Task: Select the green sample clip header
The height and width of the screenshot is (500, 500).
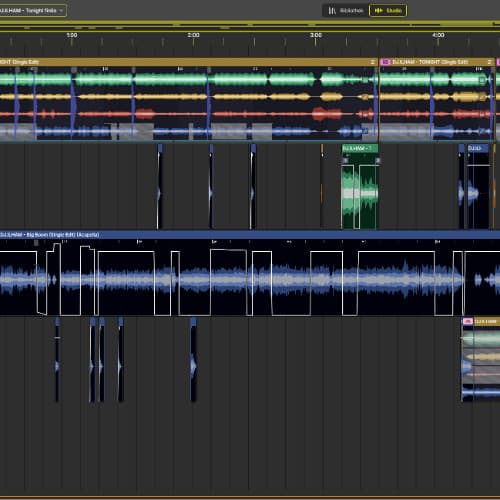Action: click(x=360, y=148)
